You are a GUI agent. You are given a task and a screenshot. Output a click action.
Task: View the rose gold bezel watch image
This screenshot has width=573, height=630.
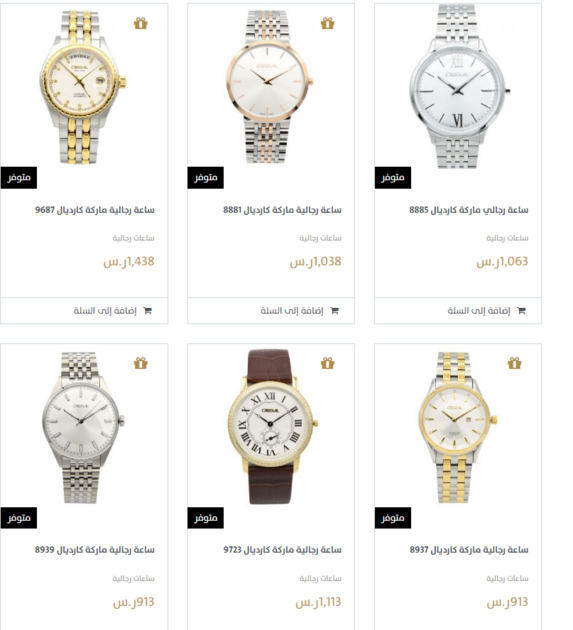point(269,86)
